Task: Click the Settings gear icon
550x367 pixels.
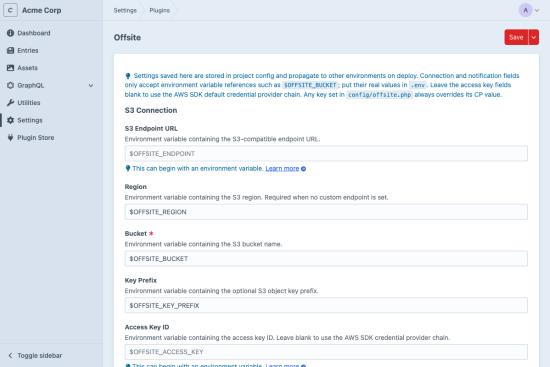Action: [11, 120]
